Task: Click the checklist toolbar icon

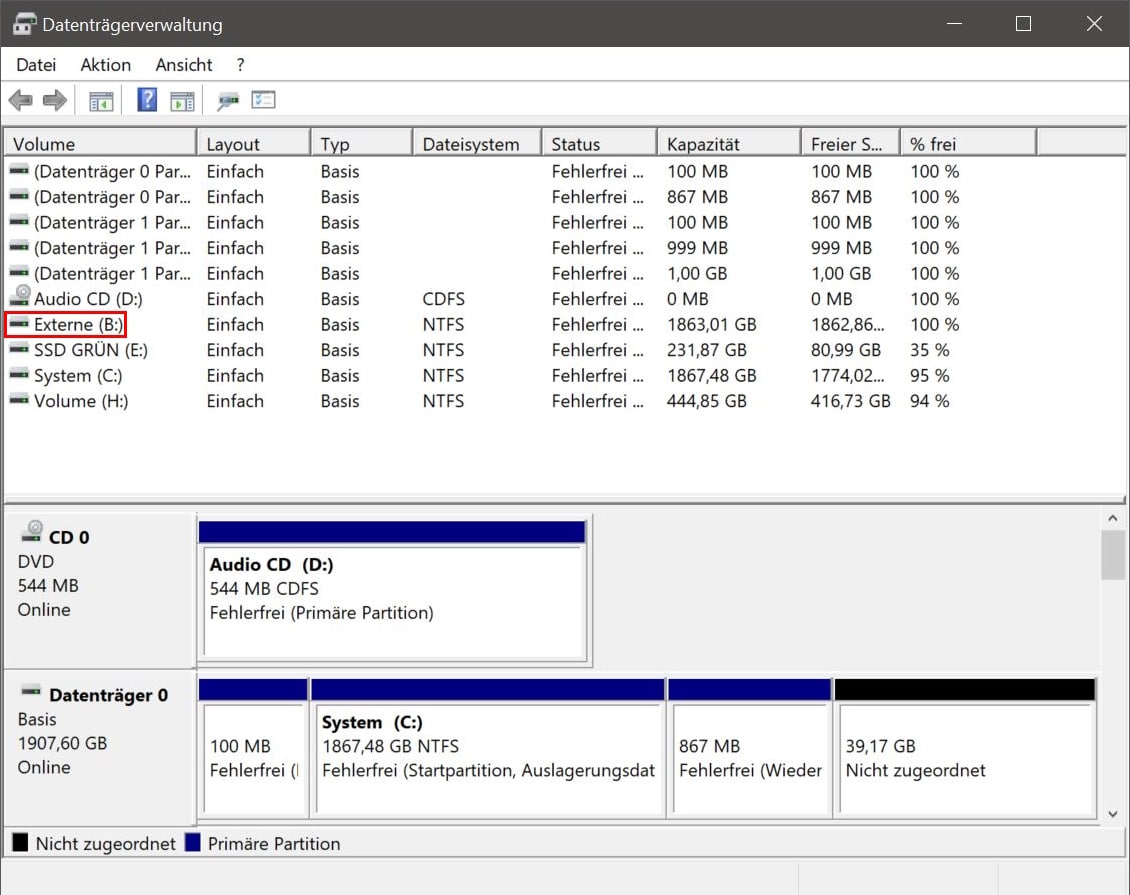Action: point(264,99)
